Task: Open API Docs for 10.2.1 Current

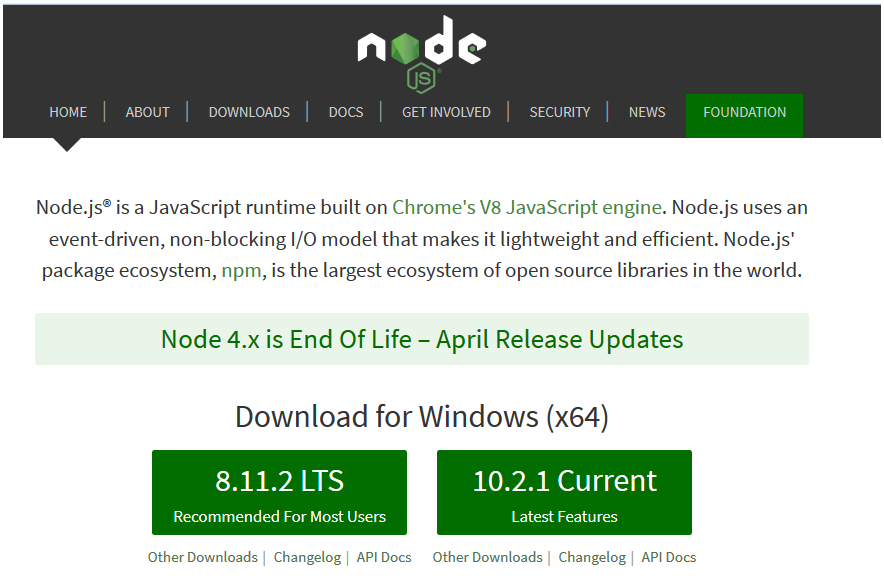Action: [669, 557]
